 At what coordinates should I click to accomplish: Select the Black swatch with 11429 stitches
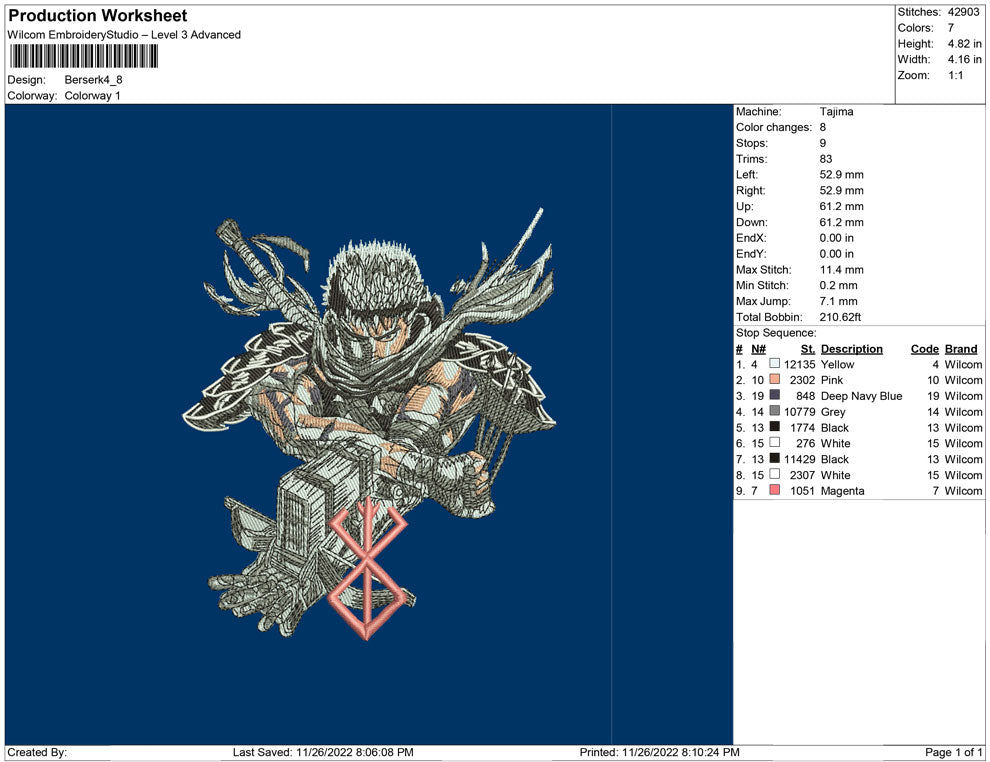(x=774, y=459)
